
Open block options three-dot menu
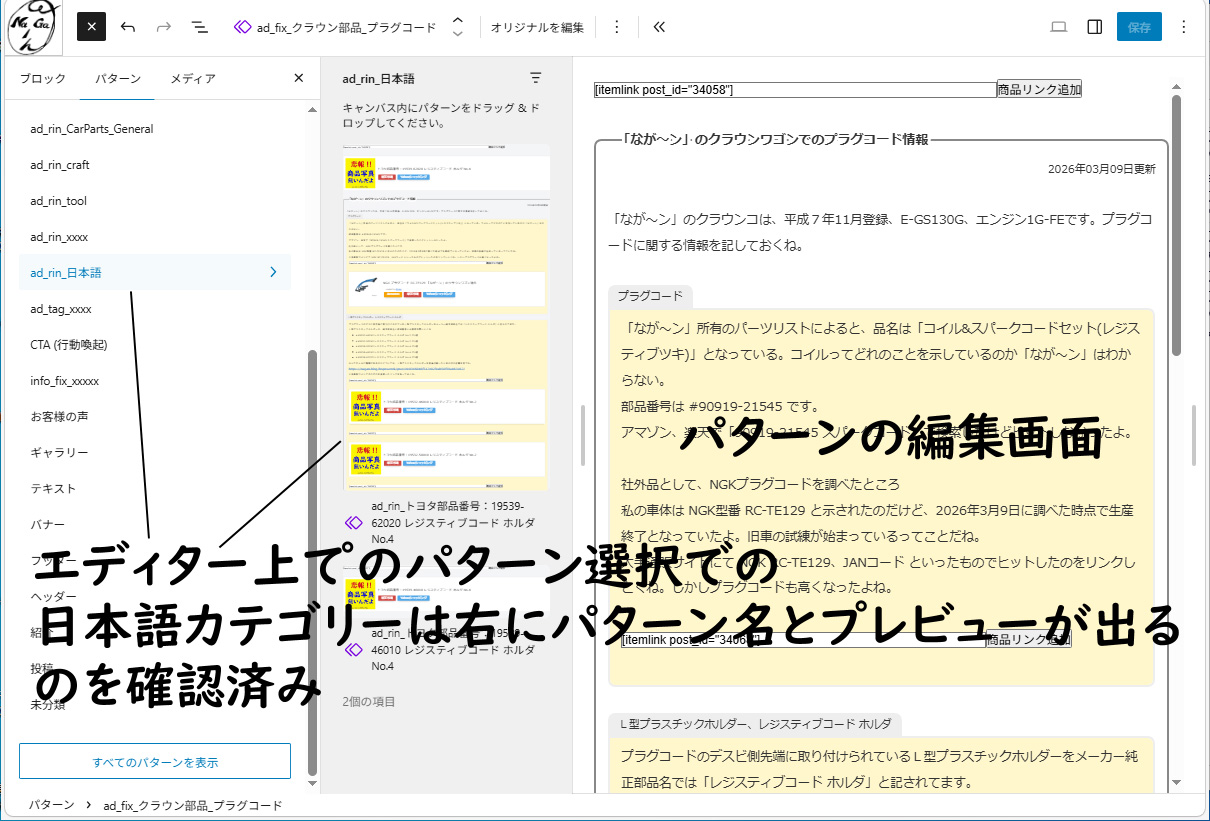point(617,27)
